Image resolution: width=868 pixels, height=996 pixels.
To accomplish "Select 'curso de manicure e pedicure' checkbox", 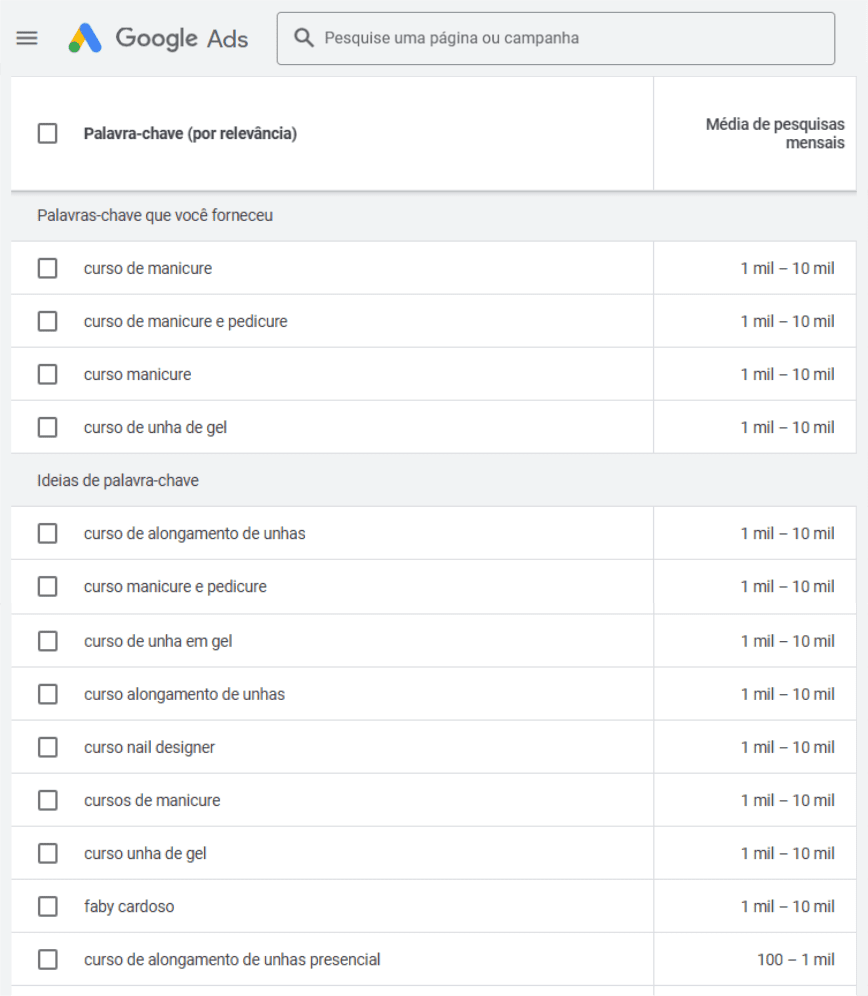I will click(x=47, y=321).
